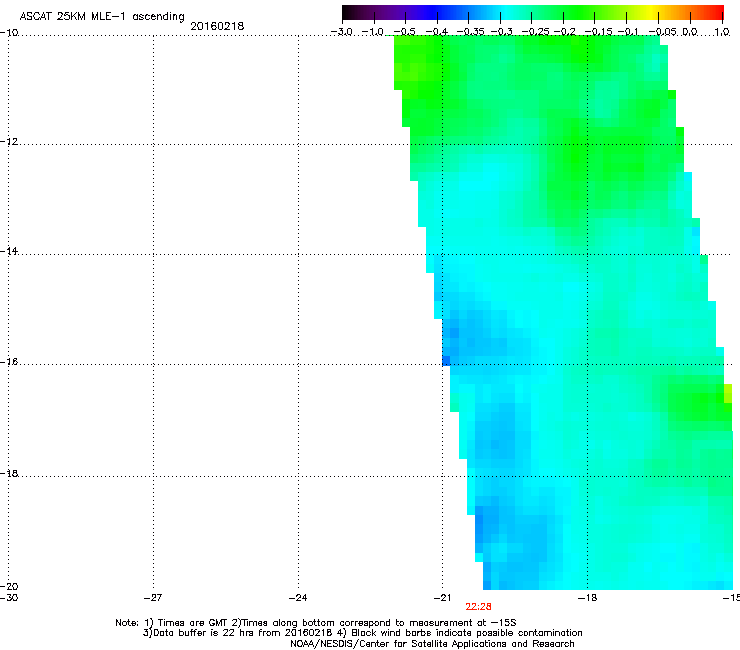
Task: Click the "ASCAT 25KM MLE-1 ascending" title
Action: pos(102,16)
